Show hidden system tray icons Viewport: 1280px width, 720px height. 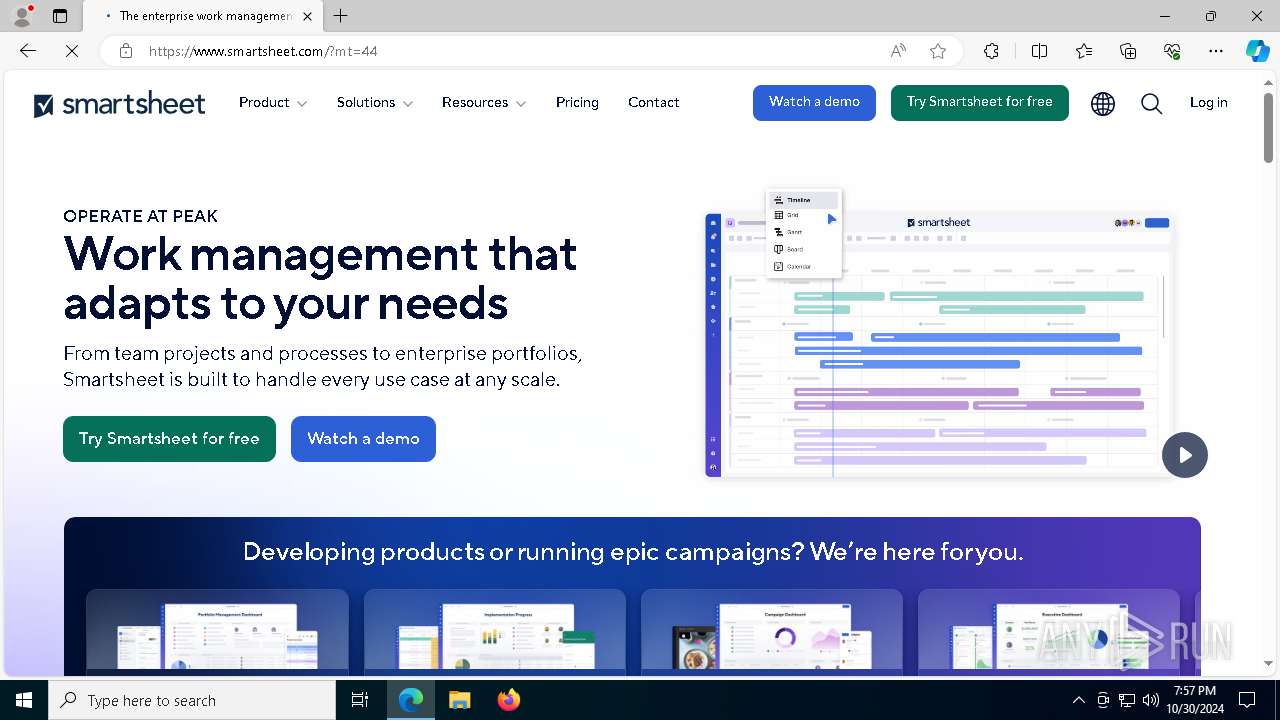(1078, 700)
